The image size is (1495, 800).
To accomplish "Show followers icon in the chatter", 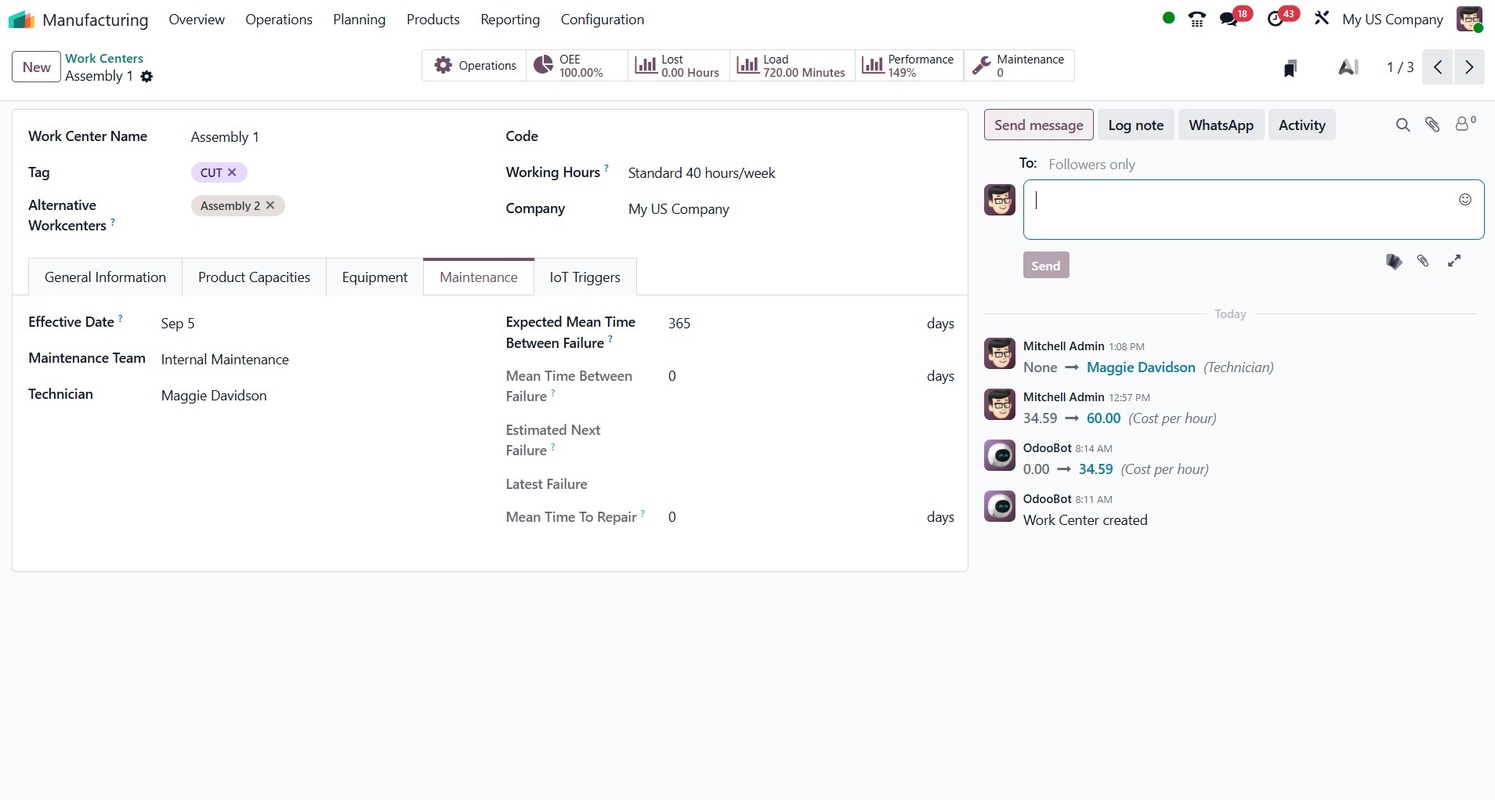I will click(x=1465, y=124).
